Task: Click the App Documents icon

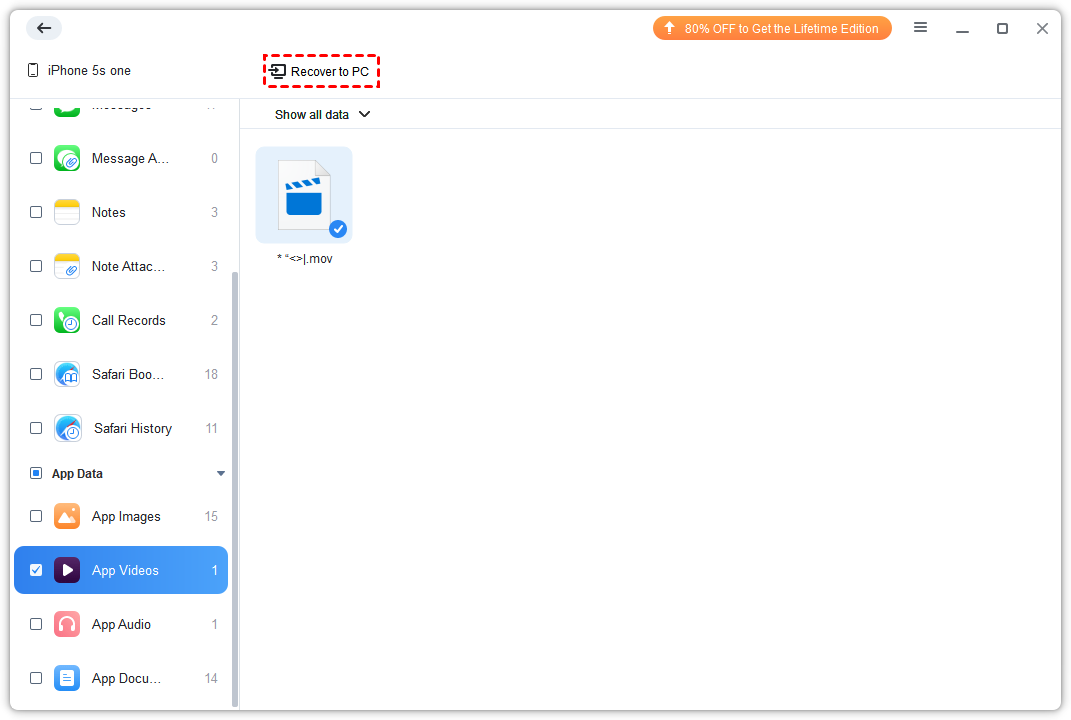Action: (x=67, y=678)
